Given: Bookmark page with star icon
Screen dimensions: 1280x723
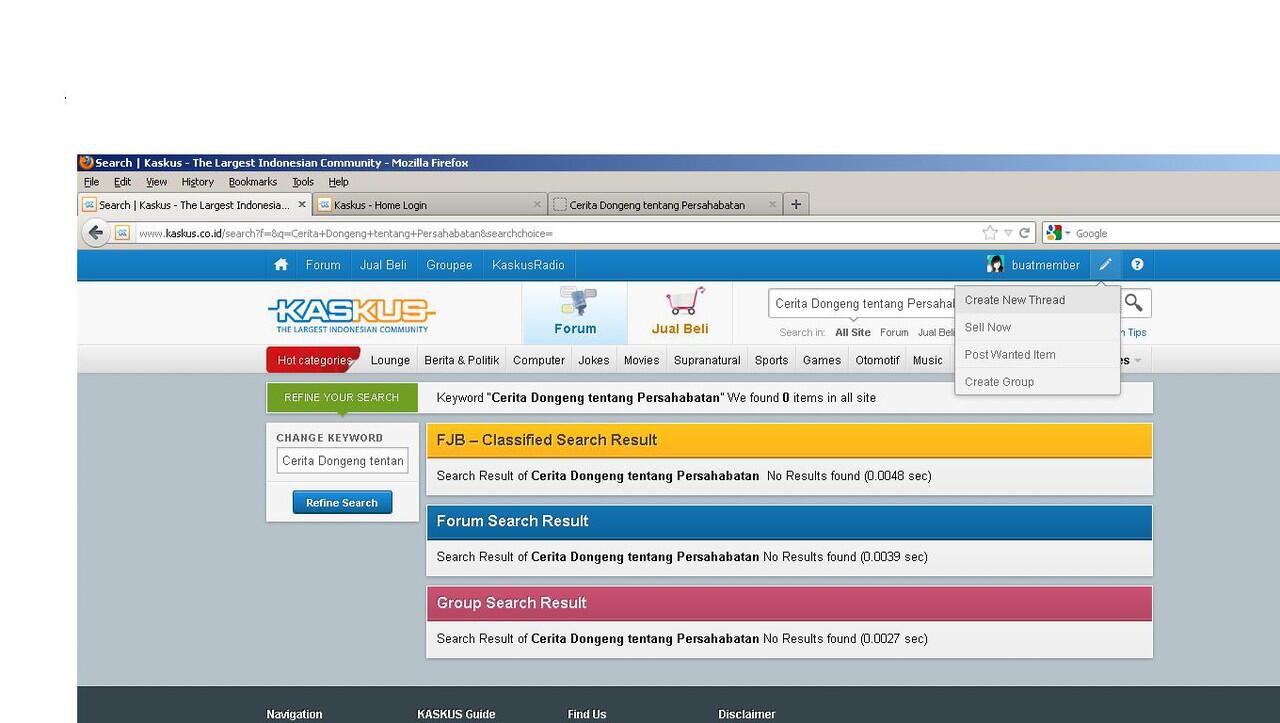Looking at the screenshot, I should click(x=990, y=233).
